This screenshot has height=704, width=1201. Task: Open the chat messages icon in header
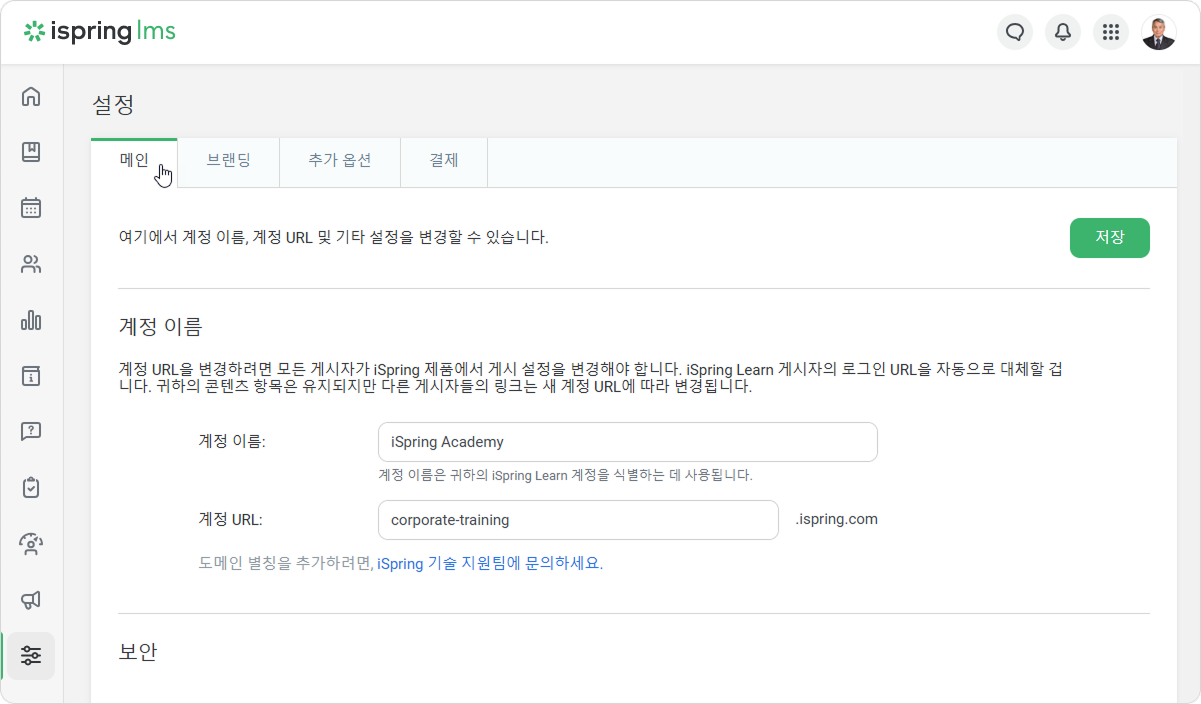1015,32
